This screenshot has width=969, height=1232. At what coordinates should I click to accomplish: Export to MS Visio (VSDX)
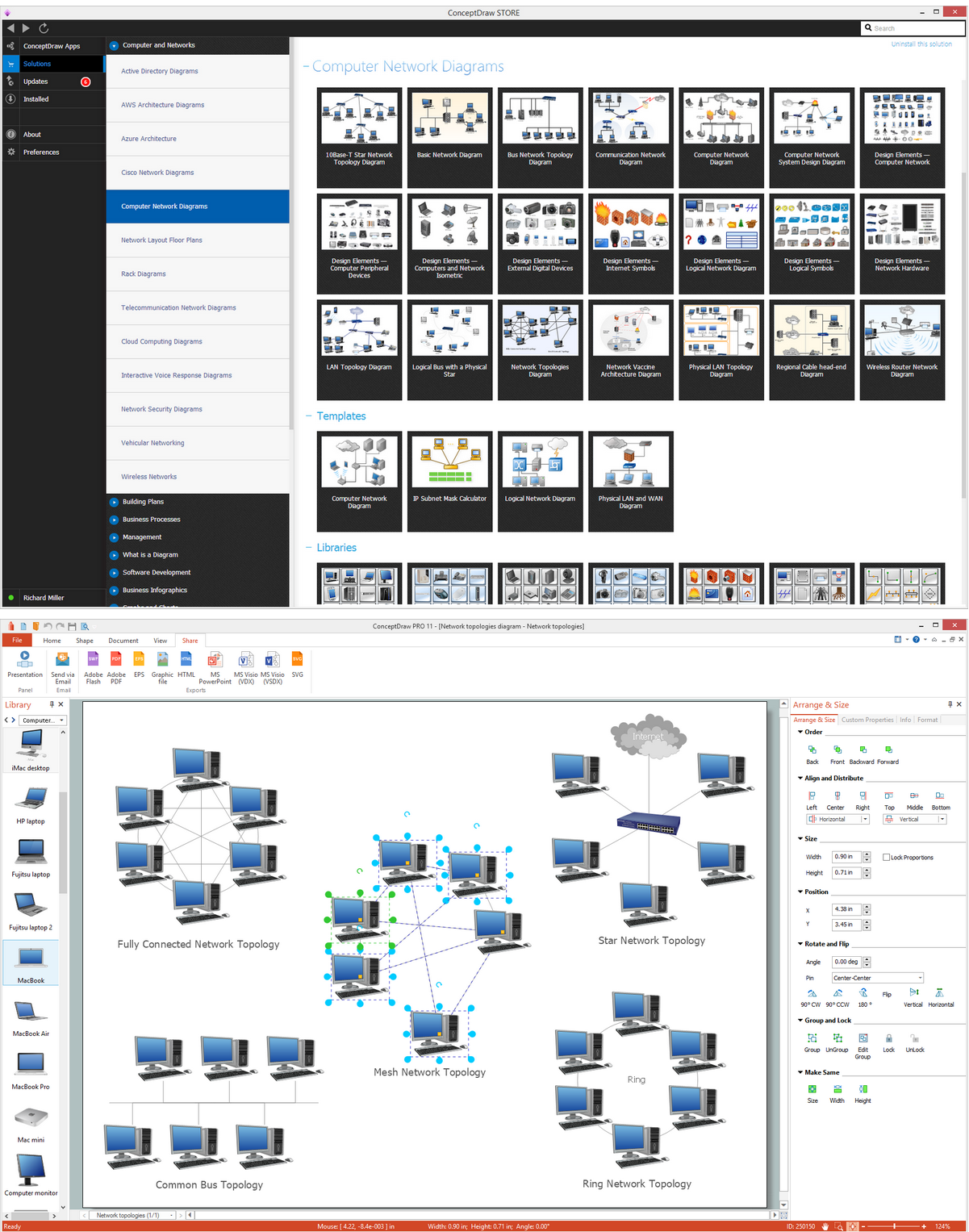(x=273, y=667)
